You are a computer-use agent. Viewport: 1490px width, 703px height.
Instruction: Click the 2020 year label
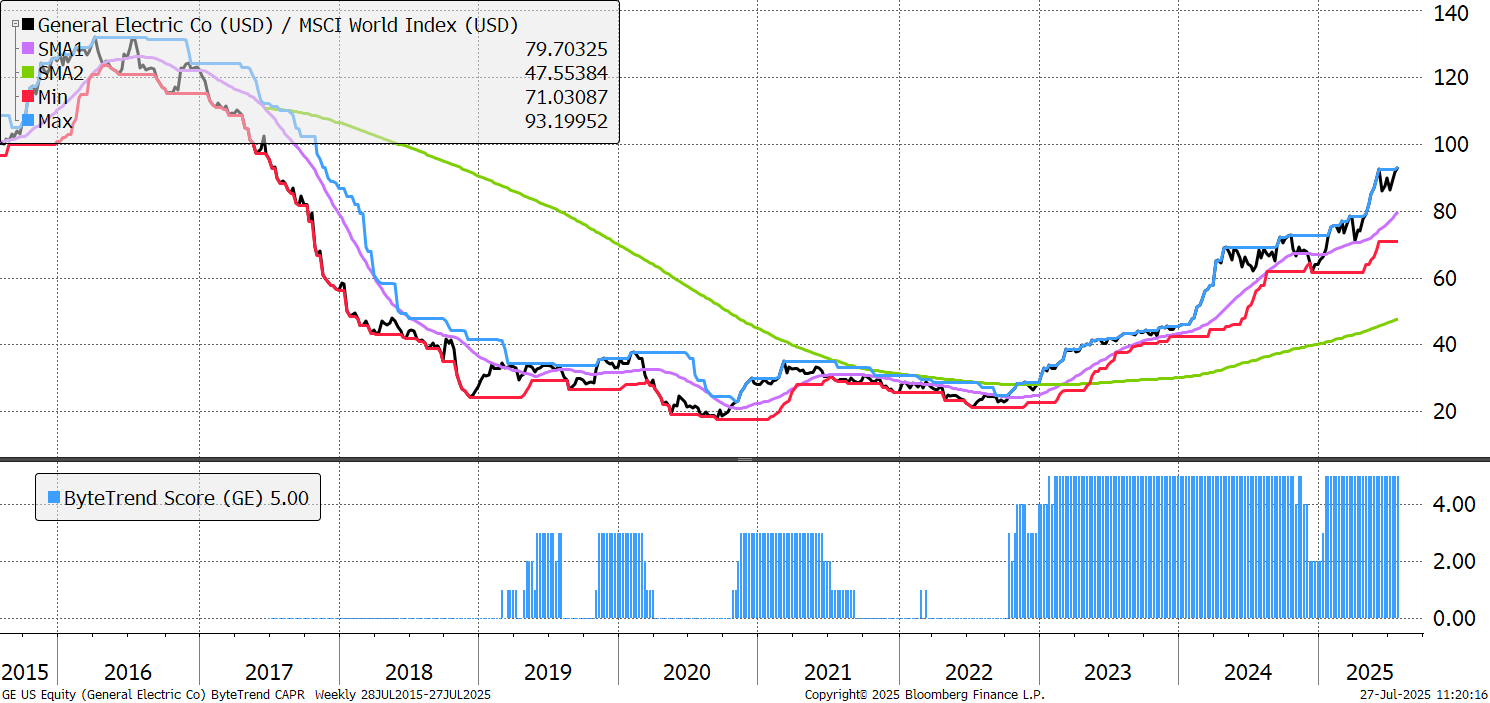pos(688,671)
